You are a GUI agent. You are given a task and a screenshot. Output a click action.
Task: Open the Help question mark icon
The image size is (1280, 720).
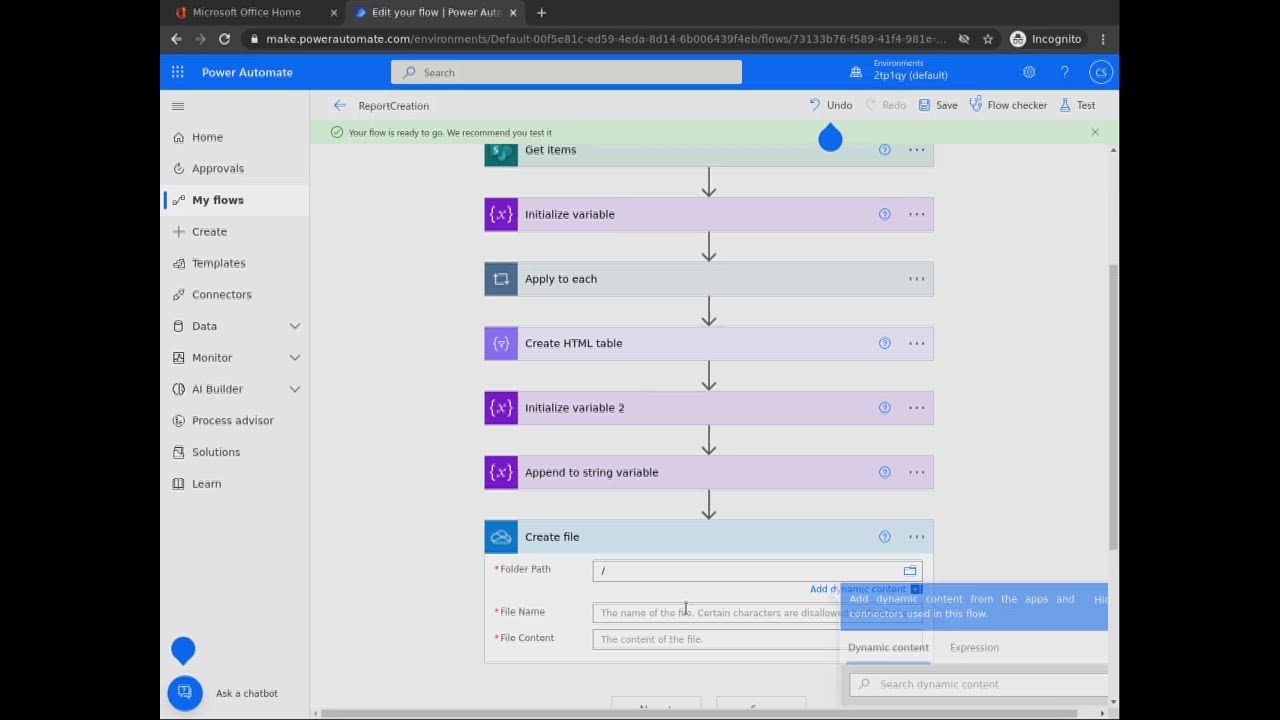(1065, 72)
